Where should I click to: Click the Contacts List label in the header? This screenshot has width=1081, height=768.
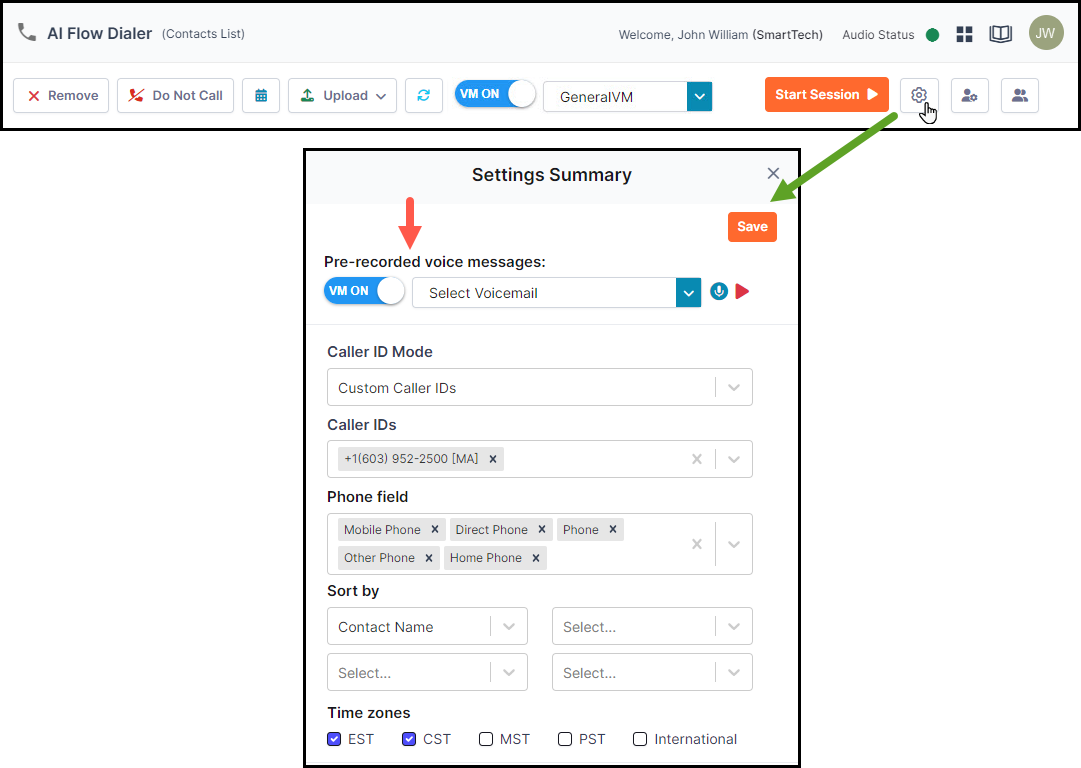(203, 34)
